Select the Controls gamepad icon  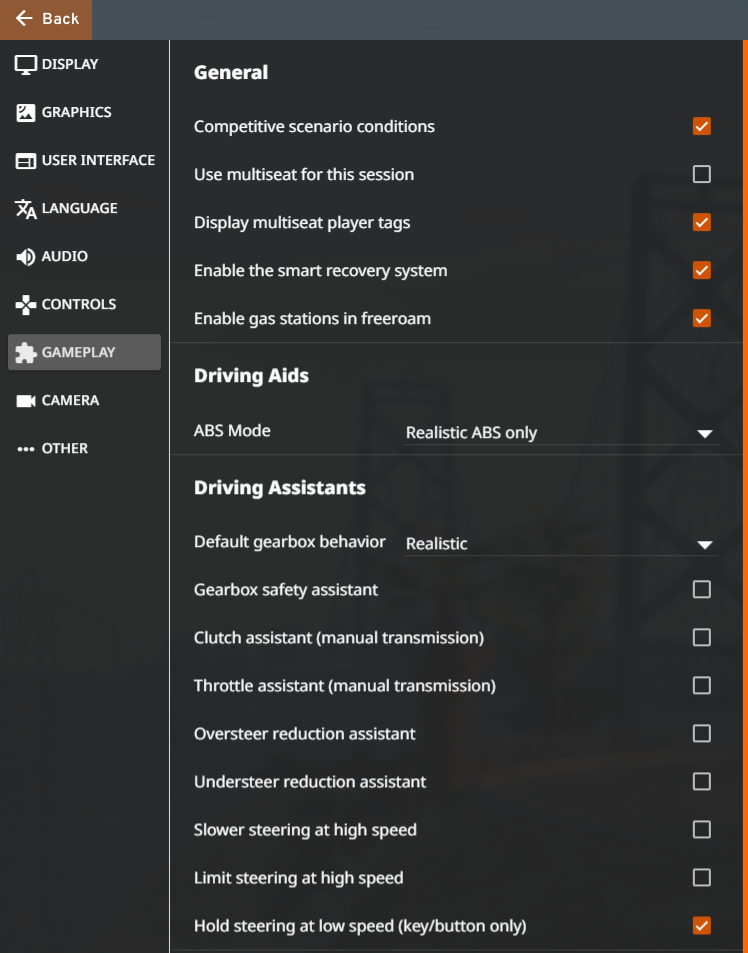pos(26,304)
